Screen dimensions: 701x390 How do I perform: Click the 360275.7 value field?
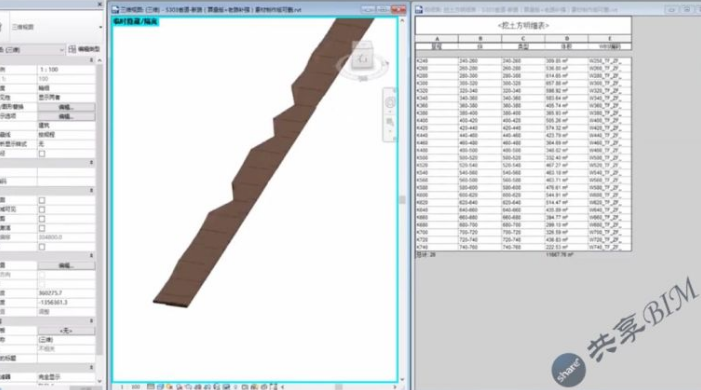click(66, 293)
